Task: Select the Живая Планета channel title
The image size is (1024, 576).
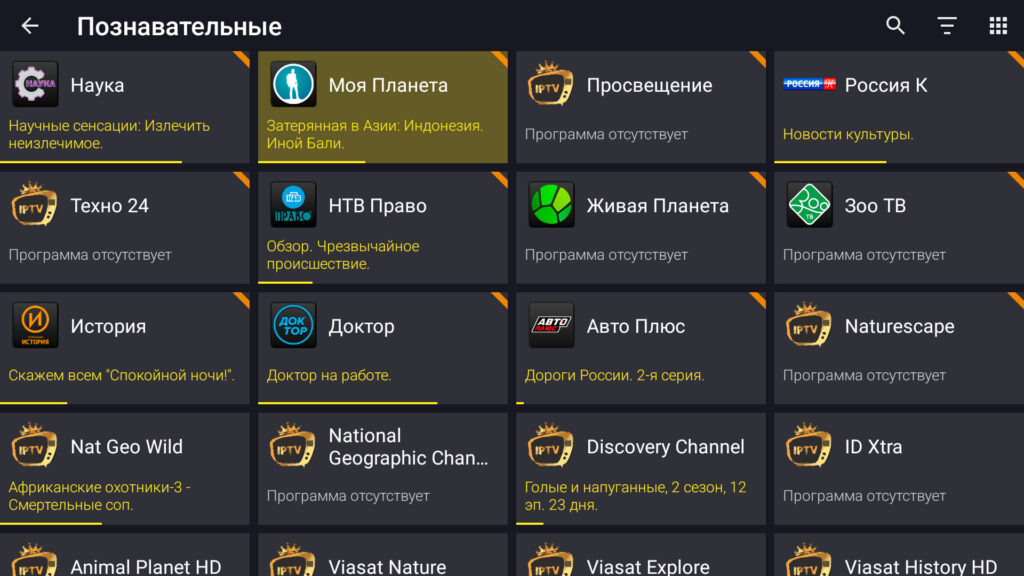Action: coord(658,206)
